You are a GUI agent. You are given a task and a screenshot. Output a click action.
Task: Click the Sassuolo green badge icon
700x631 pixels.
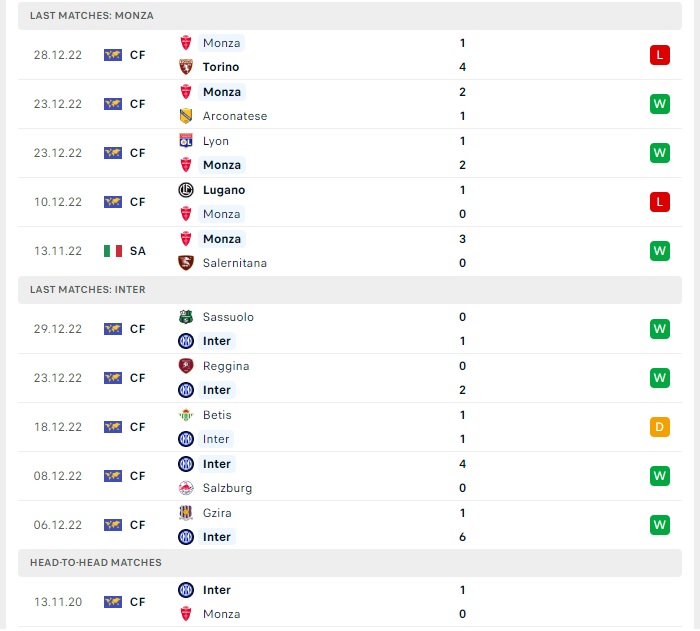click(186, 317)
